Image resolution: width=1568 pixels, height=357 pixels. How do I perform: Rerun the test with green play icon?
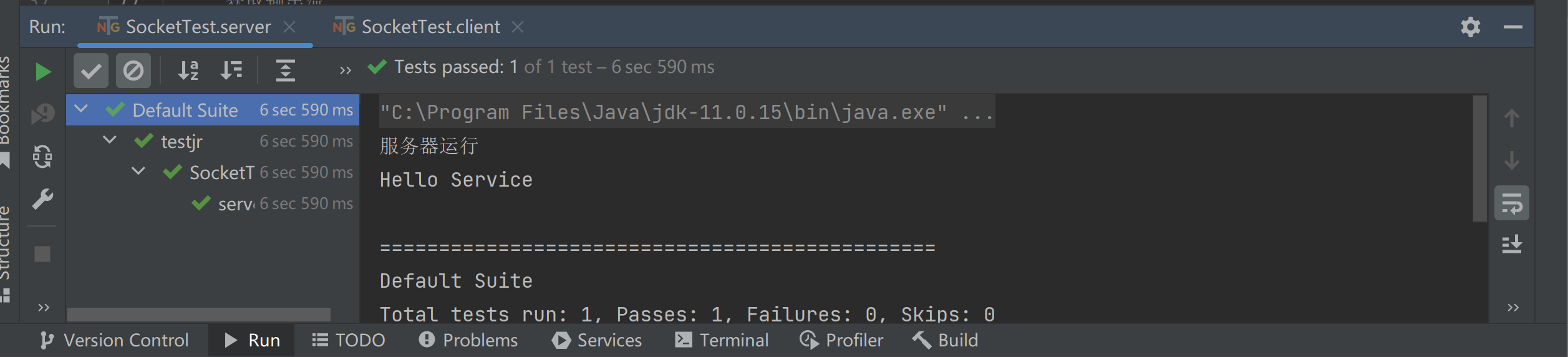click(42, 72)
